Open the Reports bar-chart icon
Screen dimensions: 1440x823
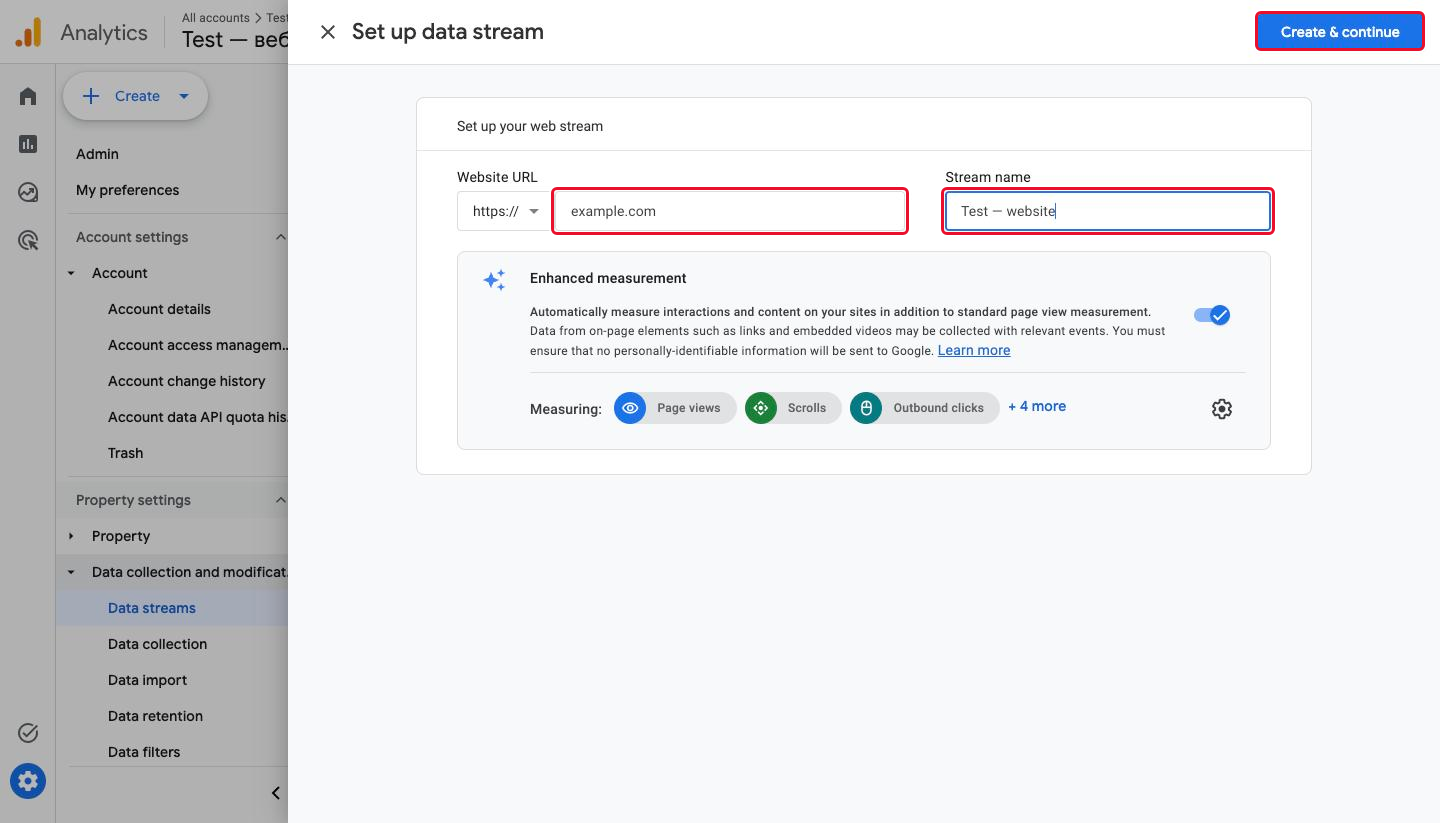point(28,144)
